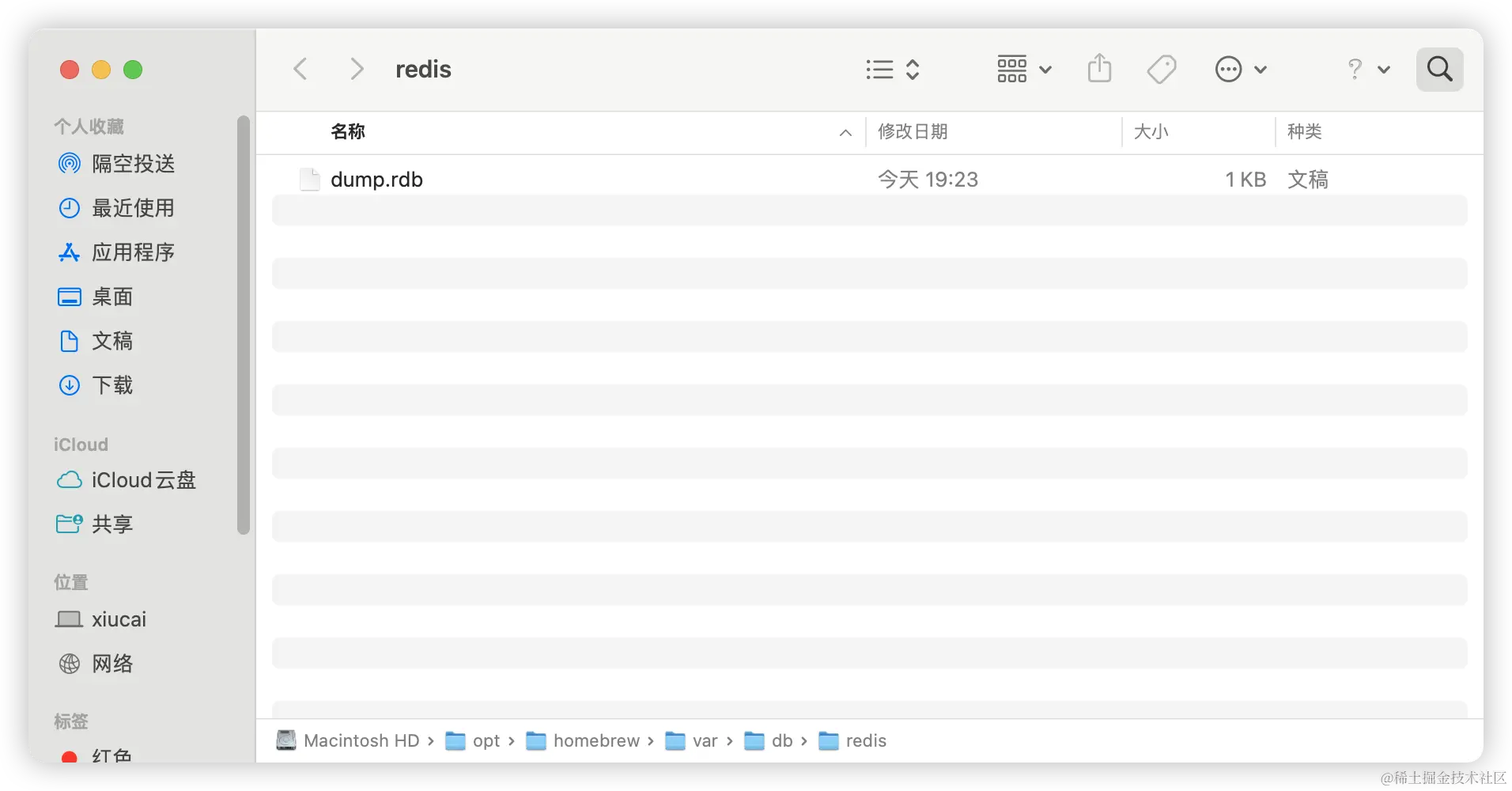Open the question mark dropdown

1368,70
